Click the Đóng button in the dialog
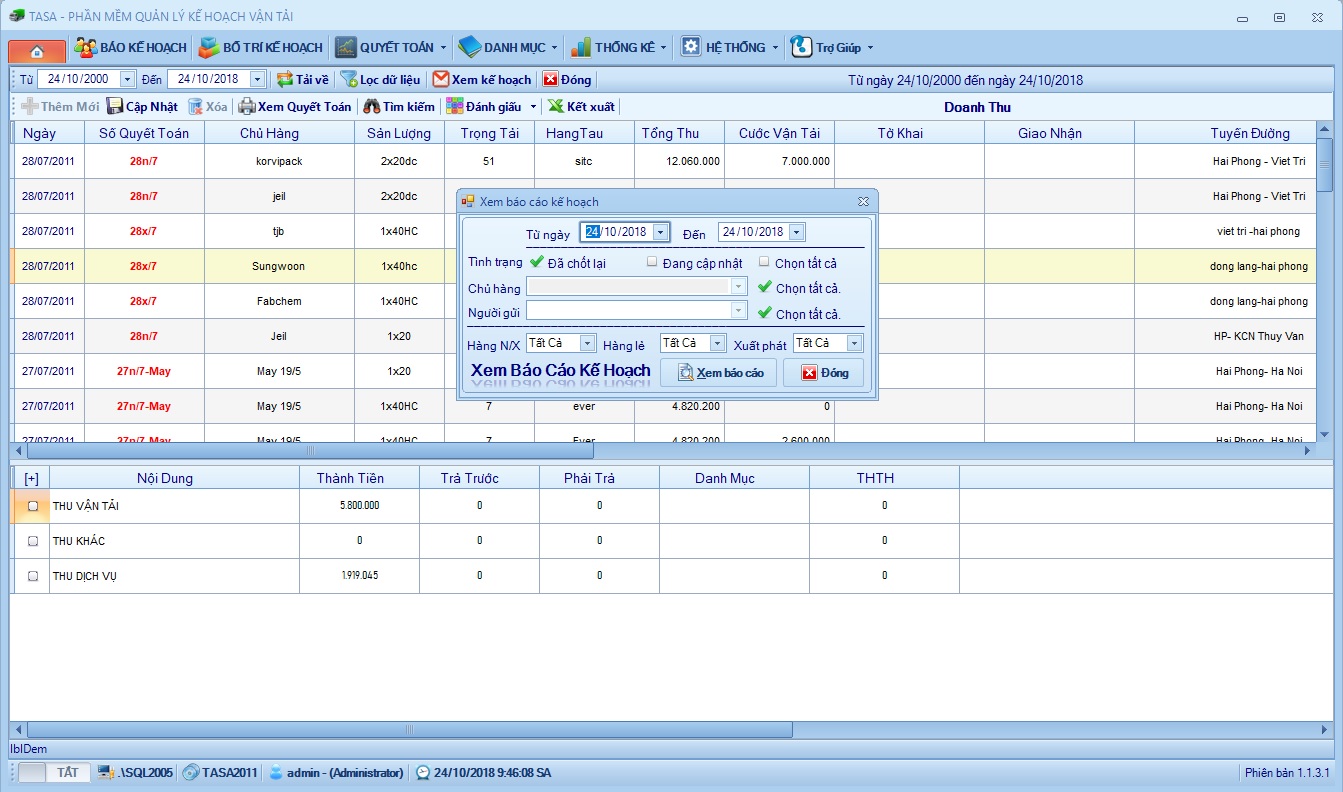This screenshot has width=1343, height=792. (x=823, y=373)
